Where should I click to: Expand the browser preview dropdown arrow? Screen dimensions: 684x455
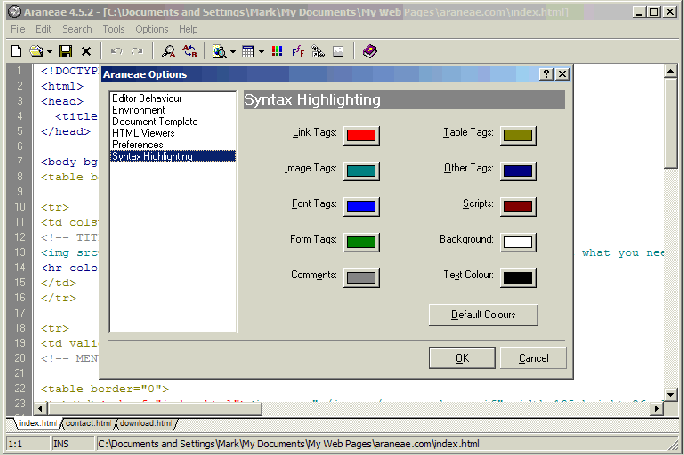tap(233, 51)
